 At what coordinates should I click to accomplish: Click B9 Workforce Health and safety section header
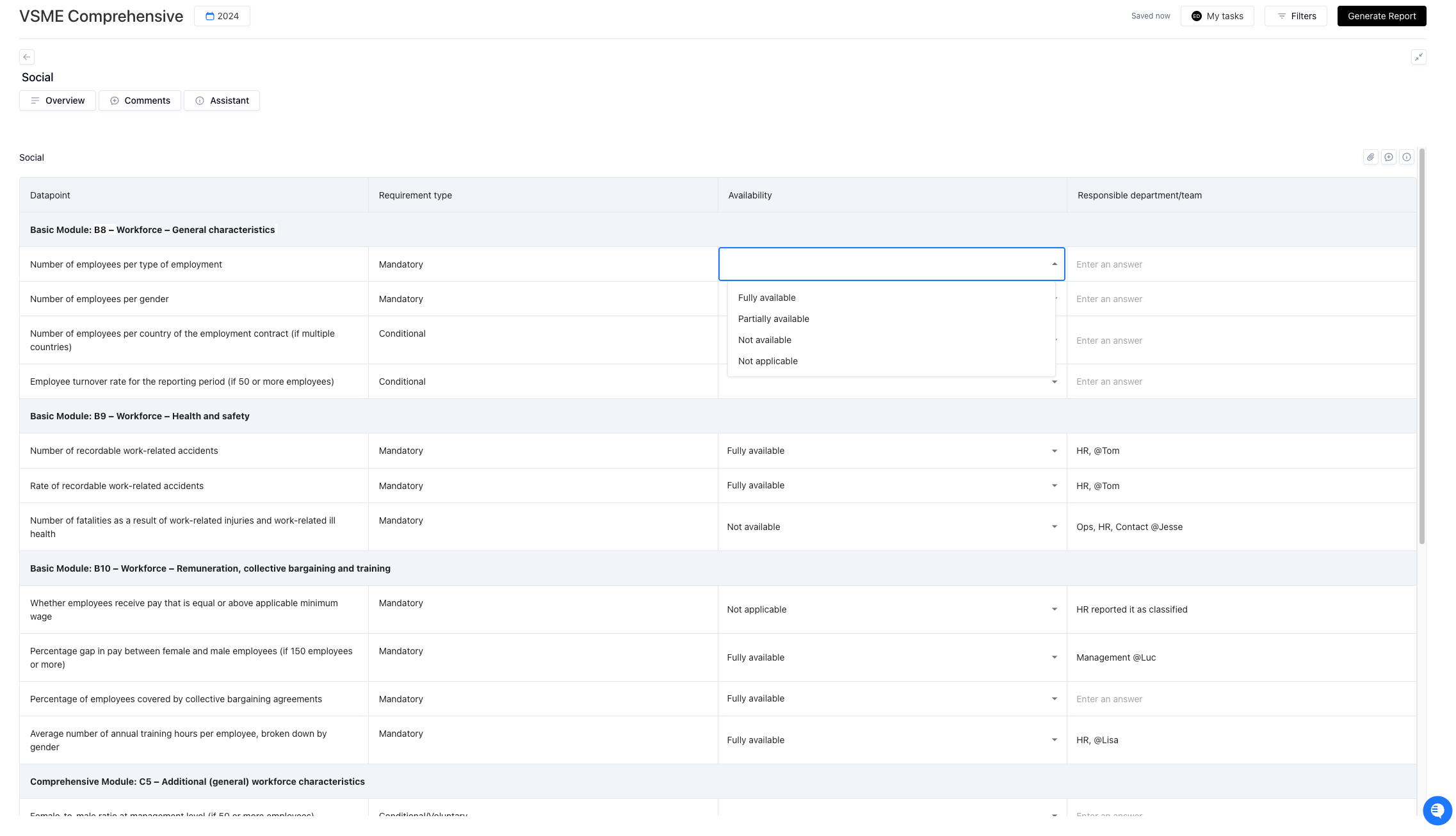tap(718, 416)
